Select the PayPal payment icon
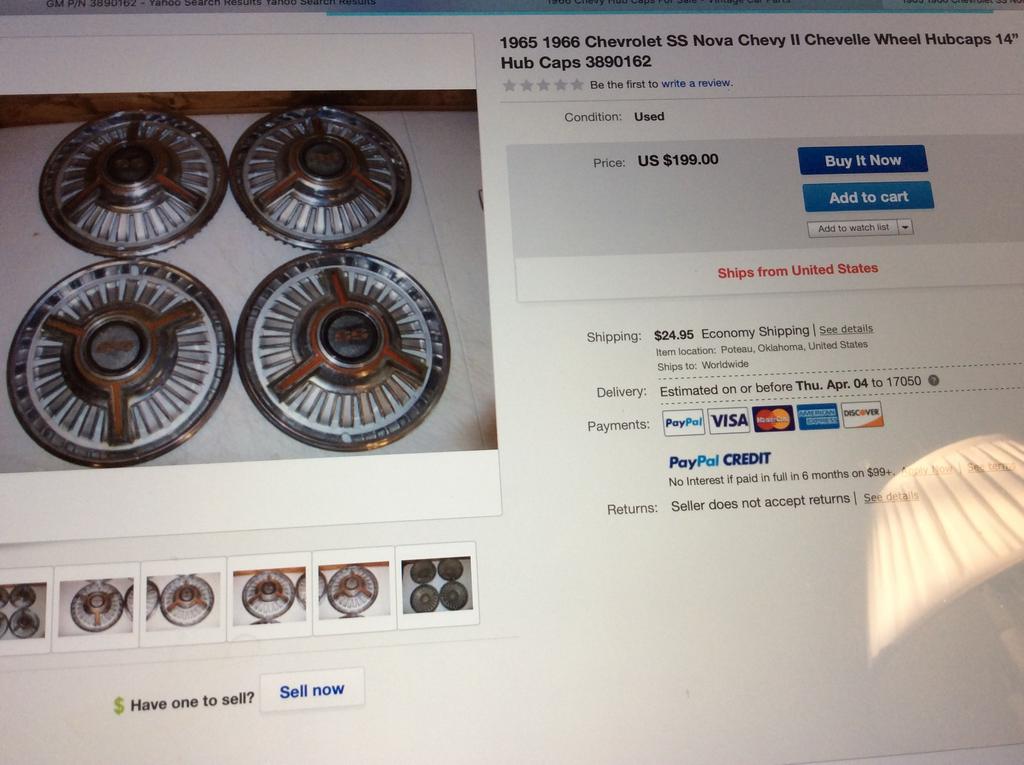The image size is (1024, 765). pyautogui.click(x=684, y=422)
